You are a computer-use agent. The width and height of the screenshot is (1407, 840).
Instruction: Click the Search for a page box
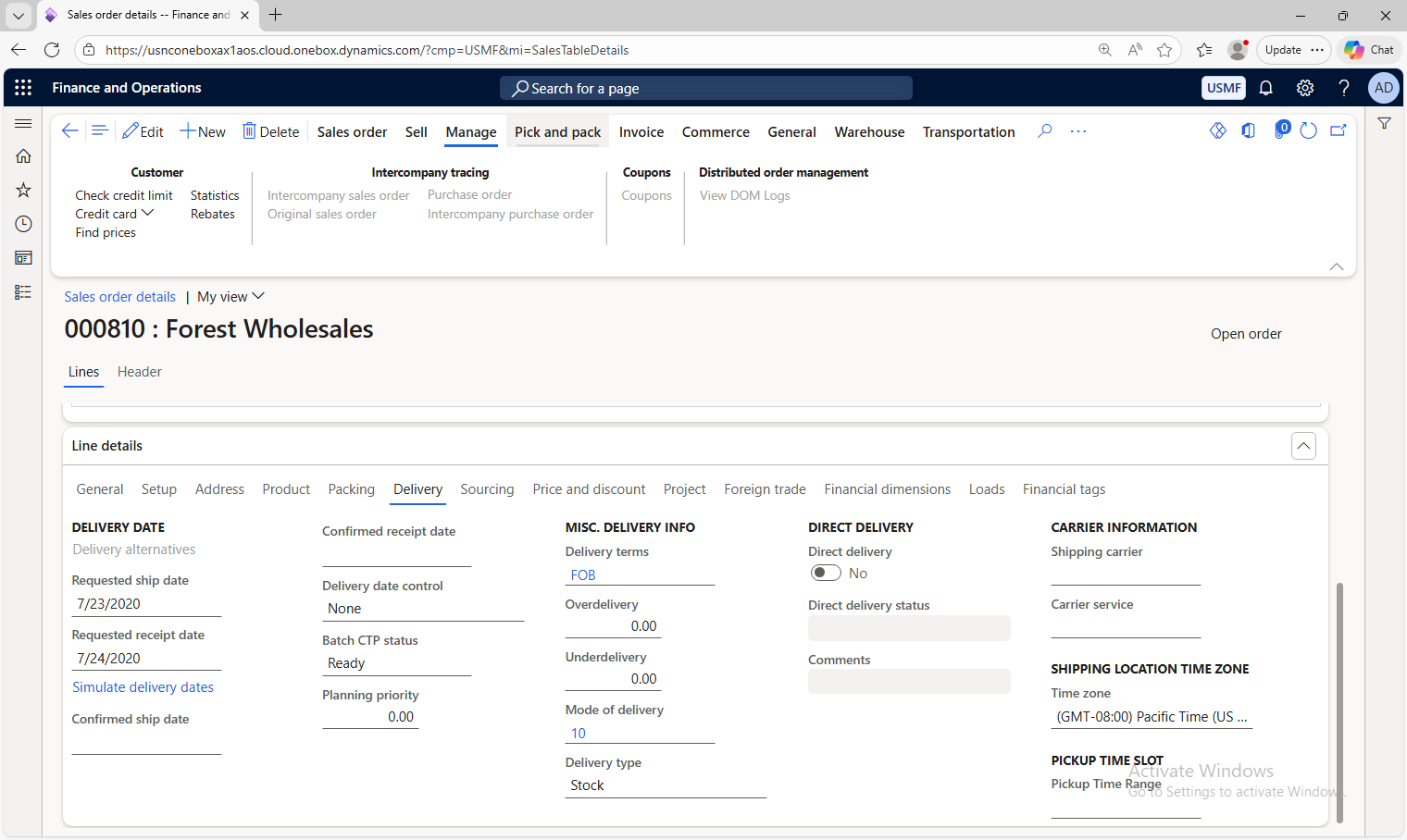point(706,88)
